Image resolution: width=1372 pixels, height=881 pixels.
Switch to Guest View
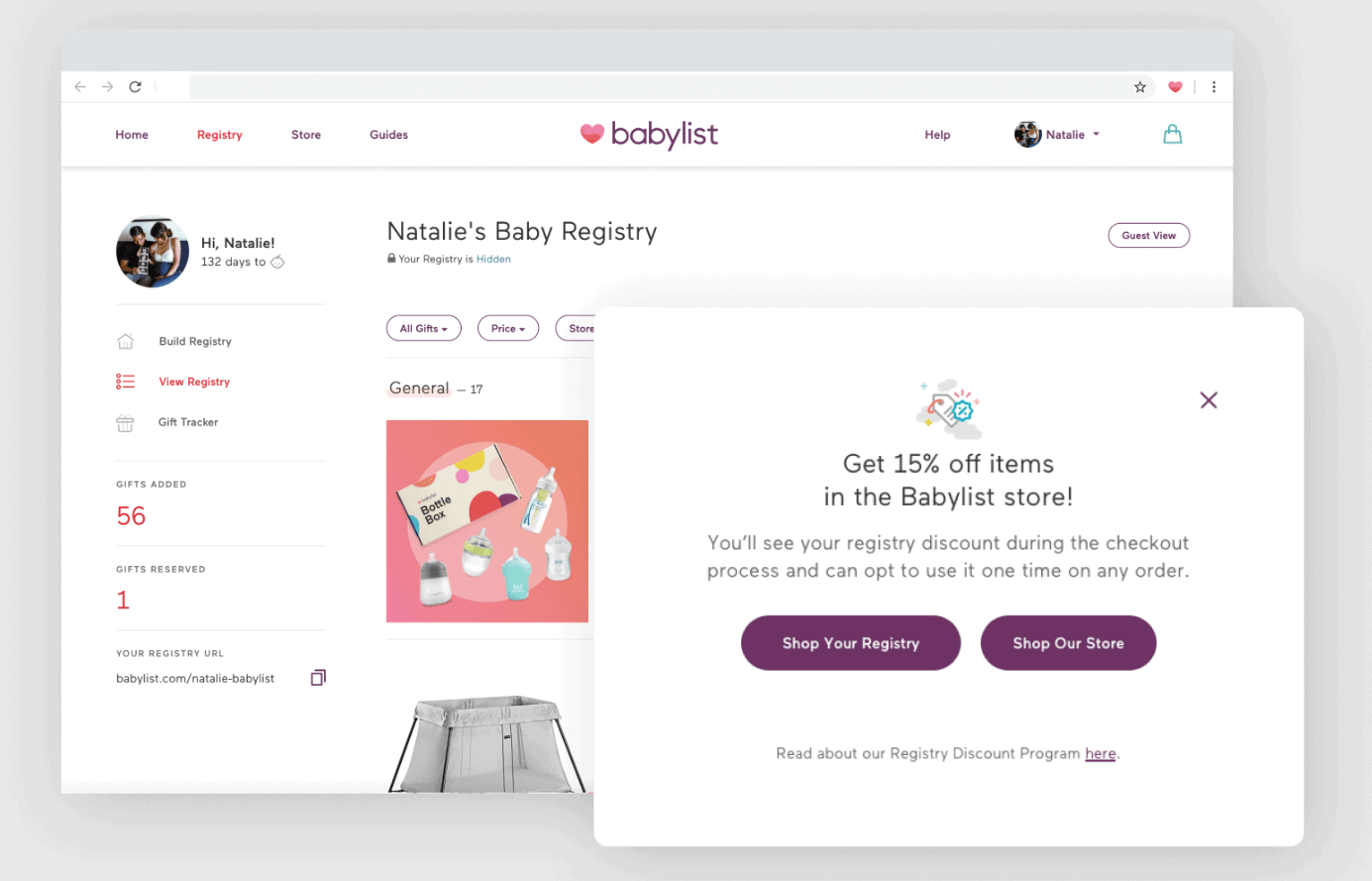(x=1148, y=236)
